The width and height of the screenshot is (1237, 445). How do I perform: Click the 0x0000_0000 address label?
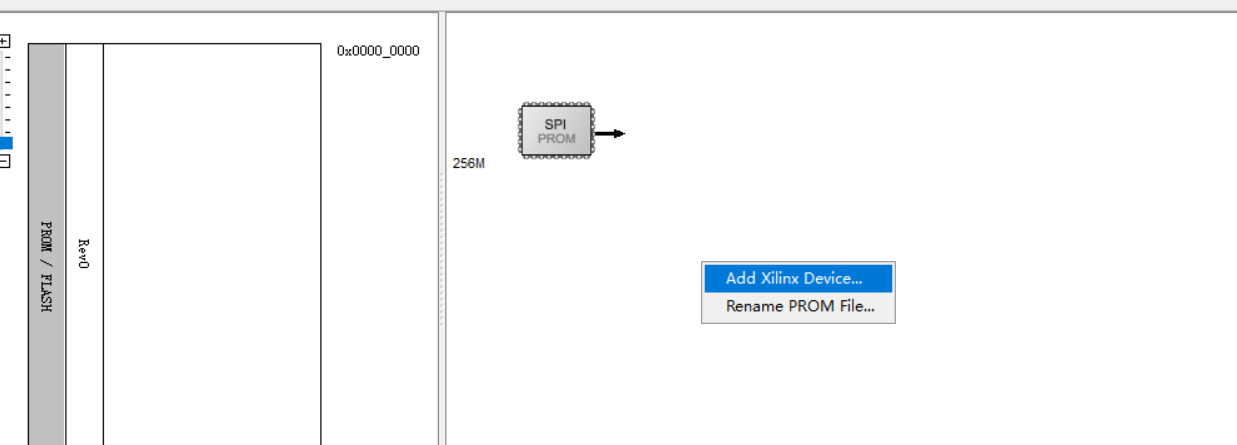[x=378, y=51]
